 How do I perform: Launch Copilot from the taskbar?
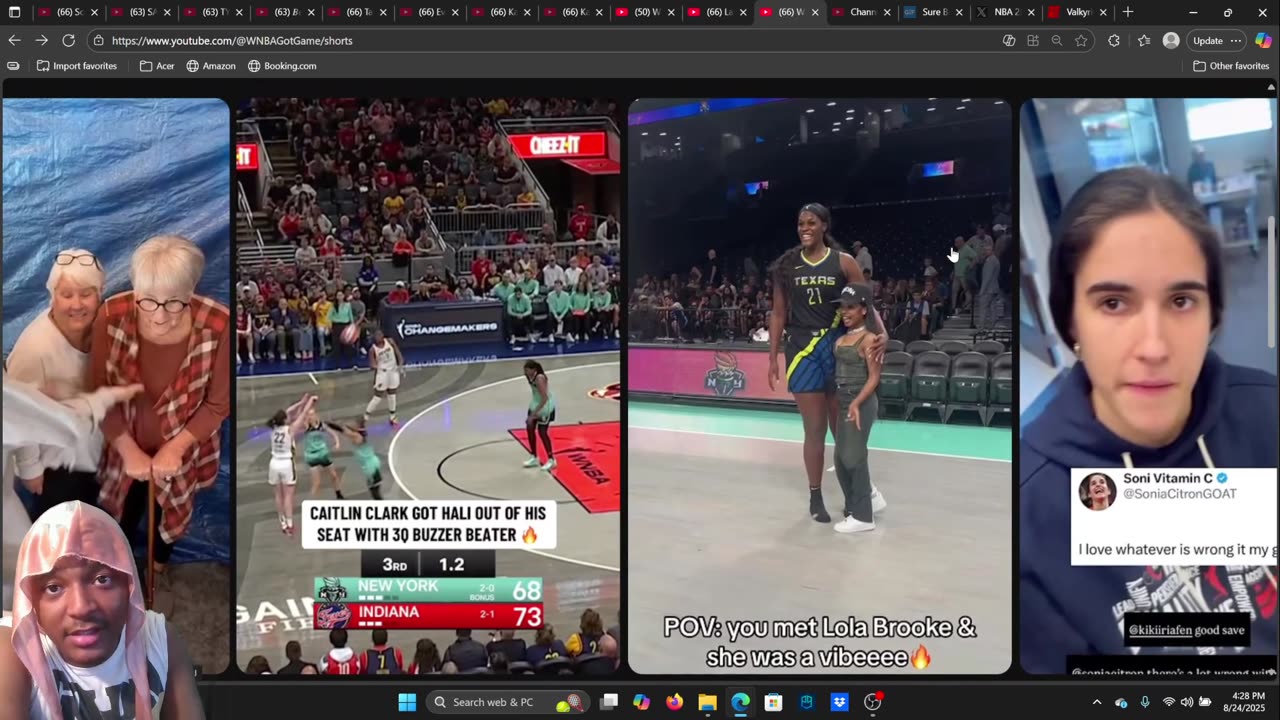tap(641, 702)
